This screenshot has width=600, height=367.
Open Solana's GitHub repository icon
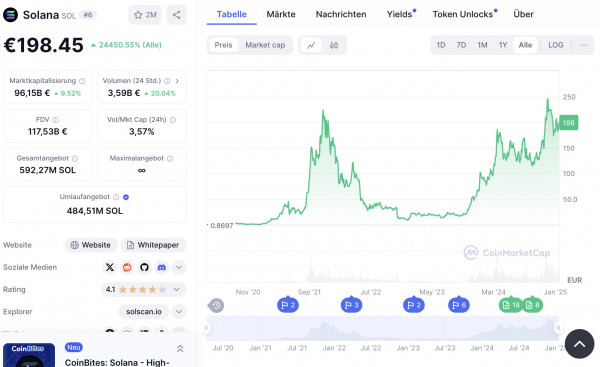[144, 267]
